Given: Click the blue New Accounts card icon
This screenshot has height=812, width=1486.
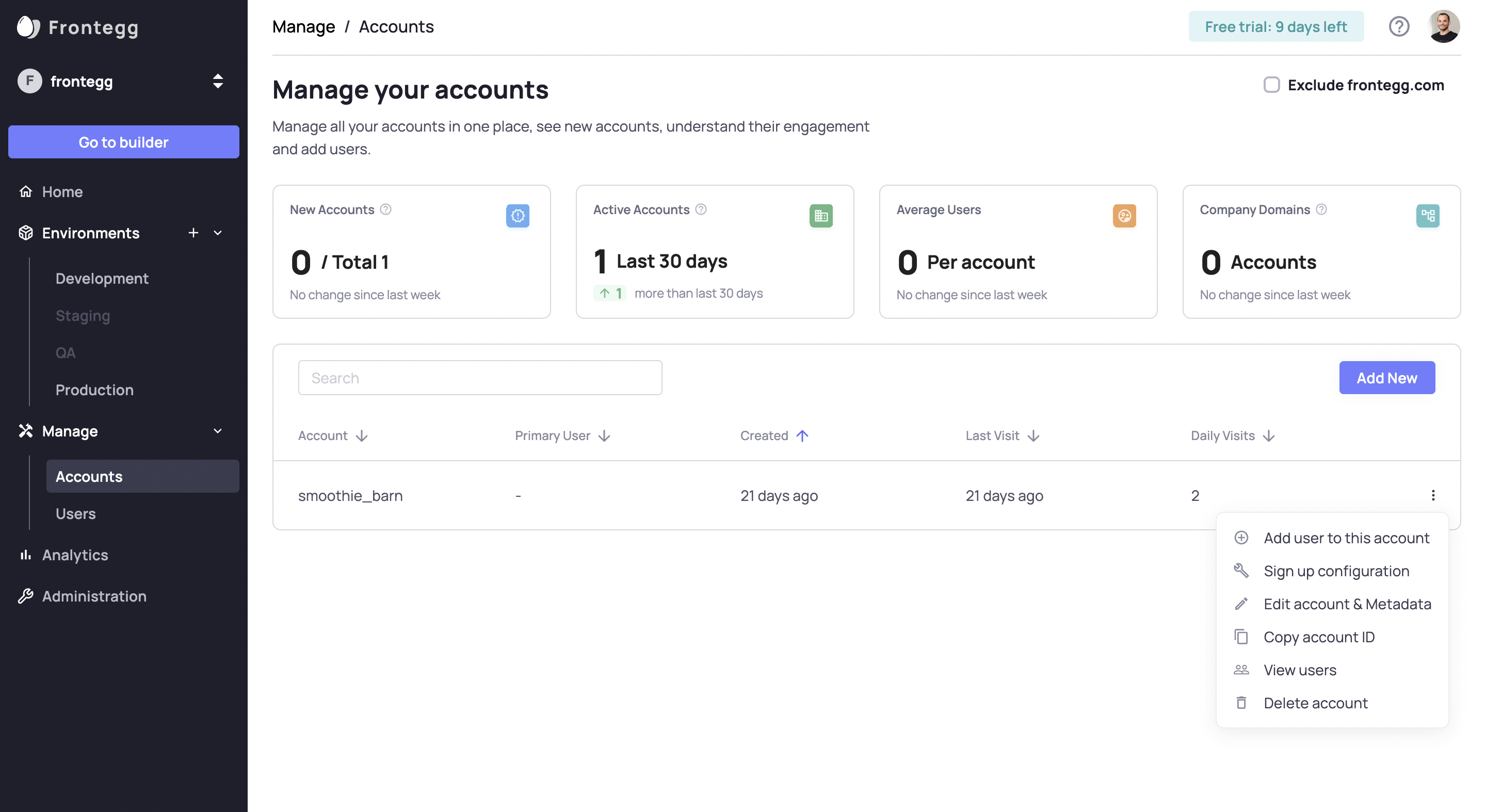Looking at the screenshot, I should point(518,216).
